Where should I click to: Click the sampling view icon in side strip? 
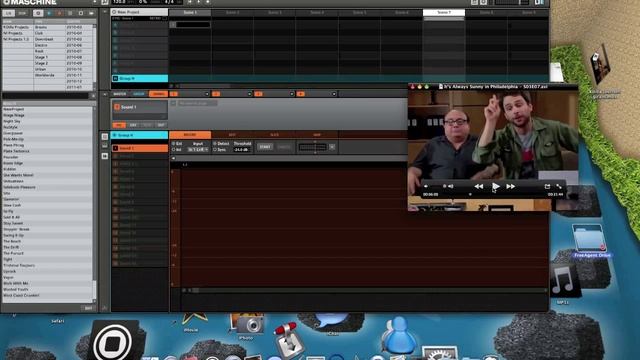pos(105,156)
